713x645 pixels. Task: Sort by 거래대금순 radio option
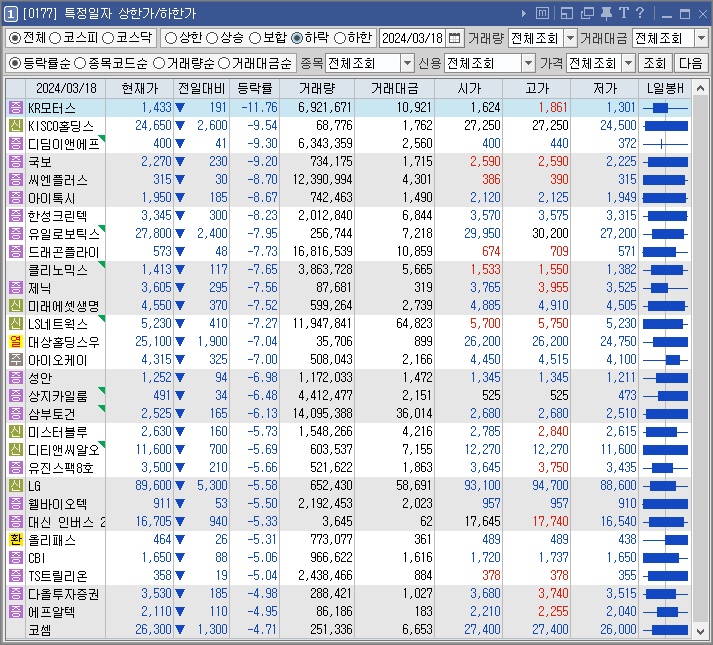pyautogui.click(x=255, y=64)
